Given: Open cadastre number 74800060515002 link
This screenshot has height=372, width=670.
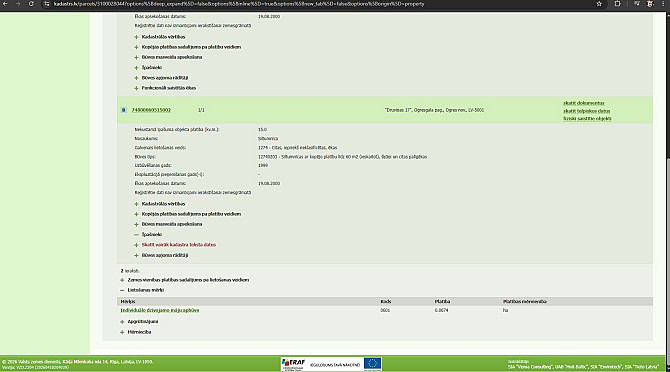Looking at the screenshot, I should [x=151, y=110].
